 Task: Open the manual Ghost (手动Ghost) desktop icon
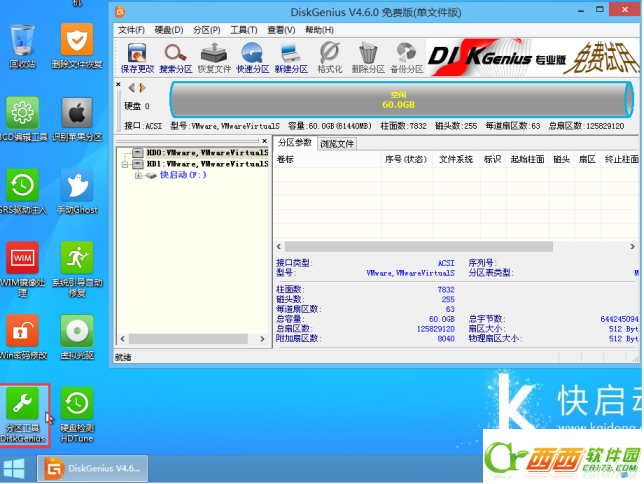click(x=77, y=192)
